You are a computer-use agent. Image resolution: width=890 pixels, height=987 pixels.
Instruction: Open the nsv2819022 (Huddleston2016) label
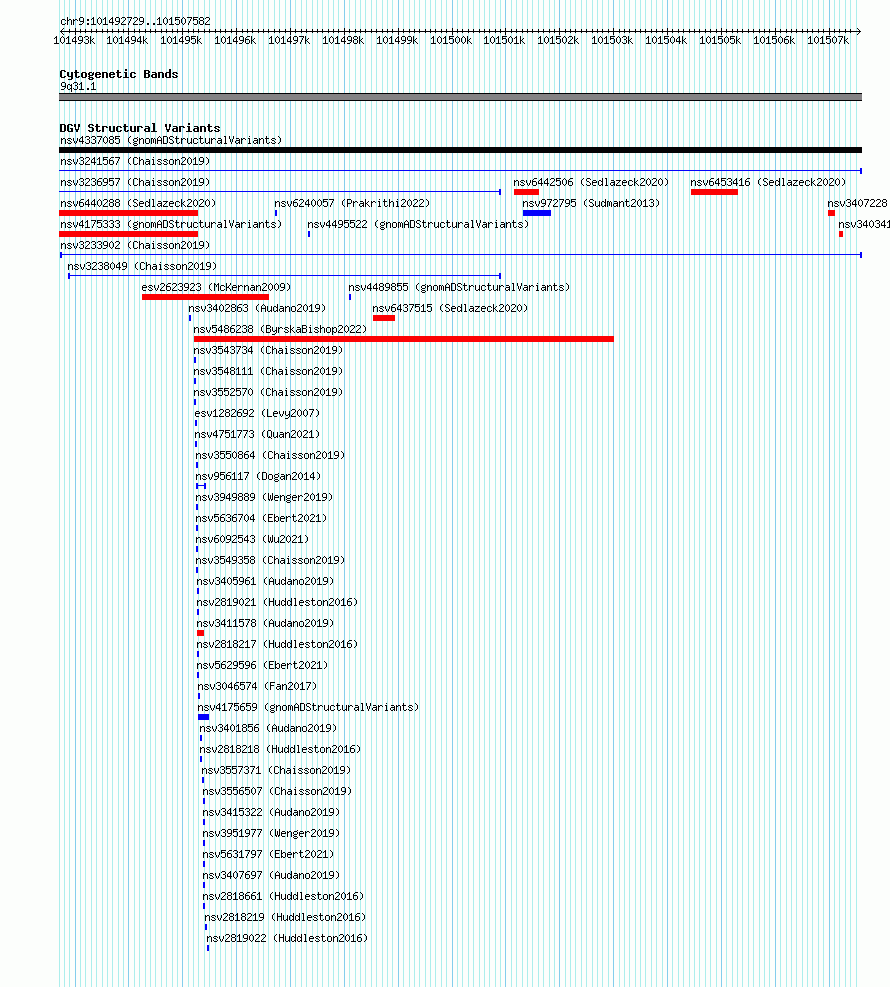[287, 938]
